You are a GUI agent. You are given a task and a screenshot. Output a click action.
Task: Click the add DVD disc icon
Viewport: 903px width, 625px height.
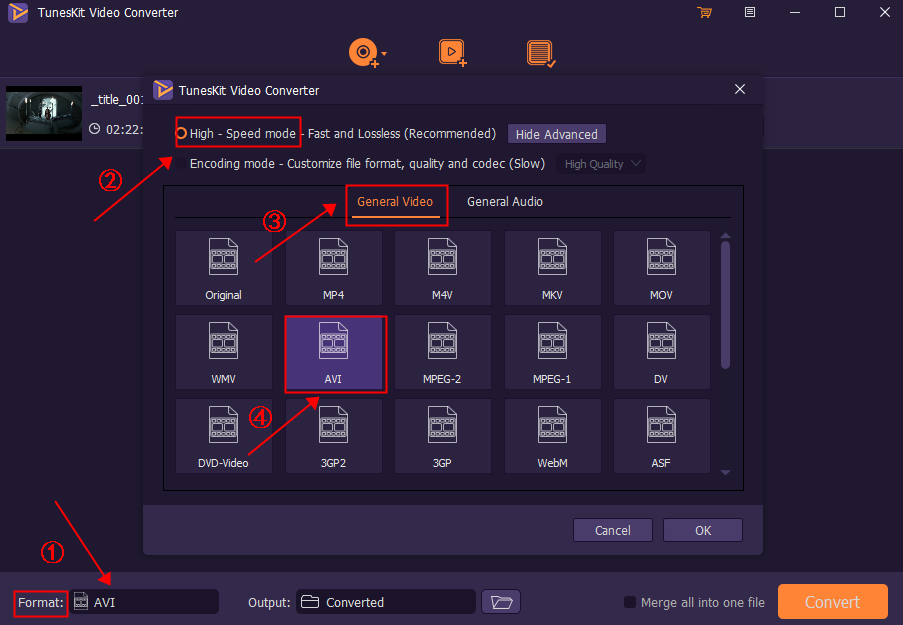[361, 52]
